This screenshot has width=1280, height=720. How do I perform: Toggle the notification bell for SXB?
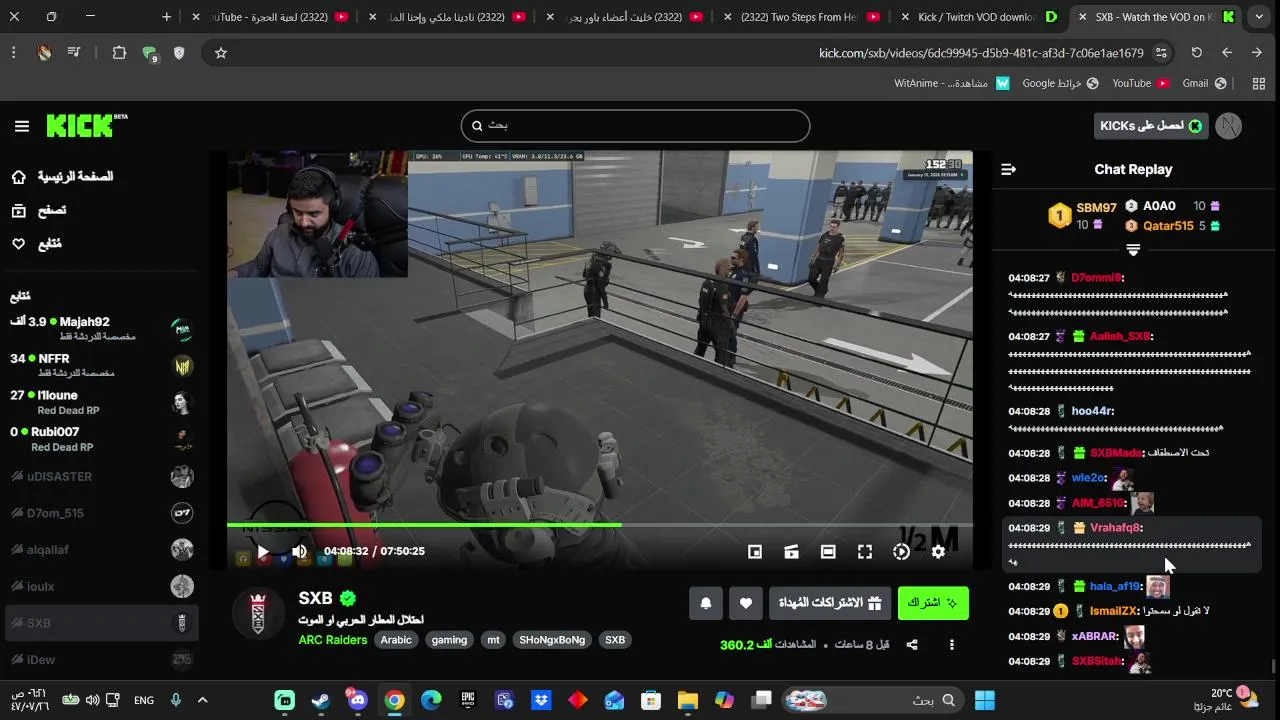tap(706, 603)
